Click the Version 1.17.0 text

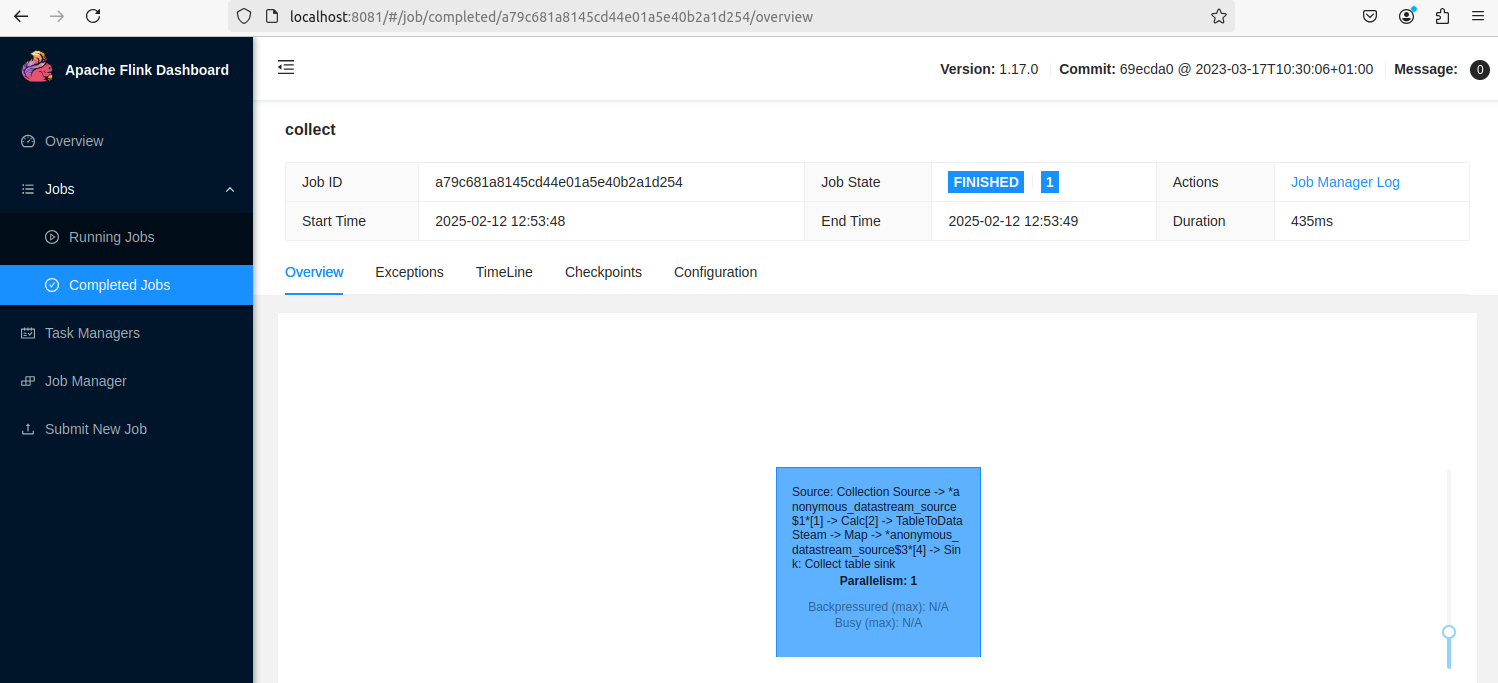pos(989,69)
